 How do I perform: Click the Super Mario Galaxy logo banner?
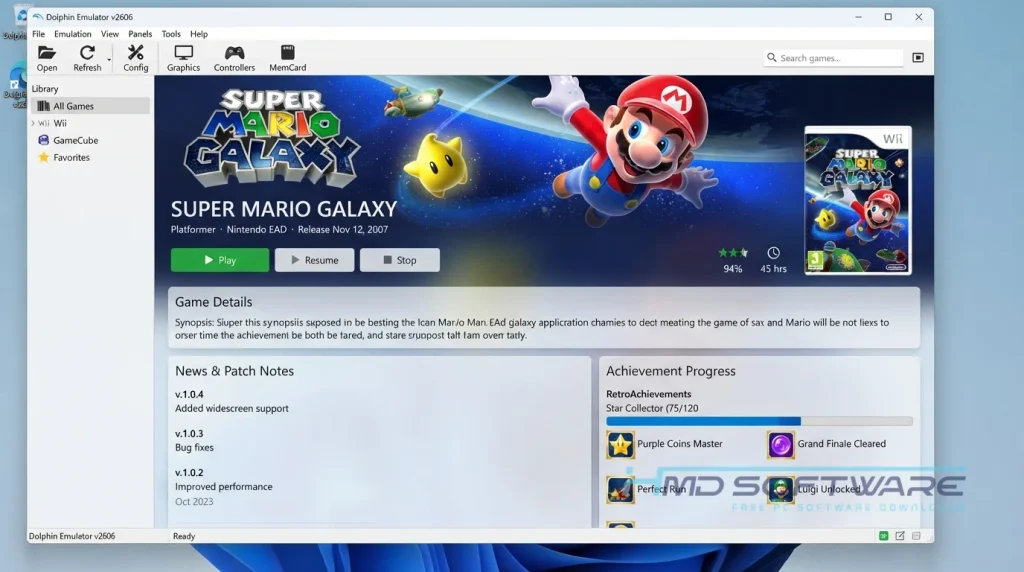[x=272, y=138]
